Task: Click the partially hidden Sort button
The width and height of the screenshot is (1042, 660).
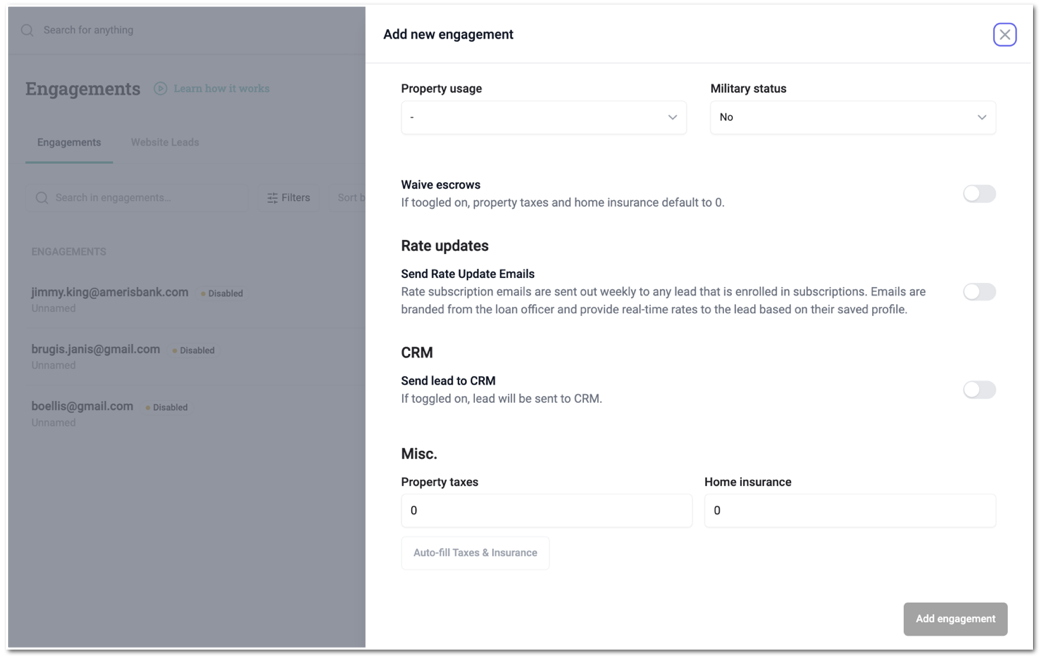Action: pyautogui.click(x=346, y=198)
